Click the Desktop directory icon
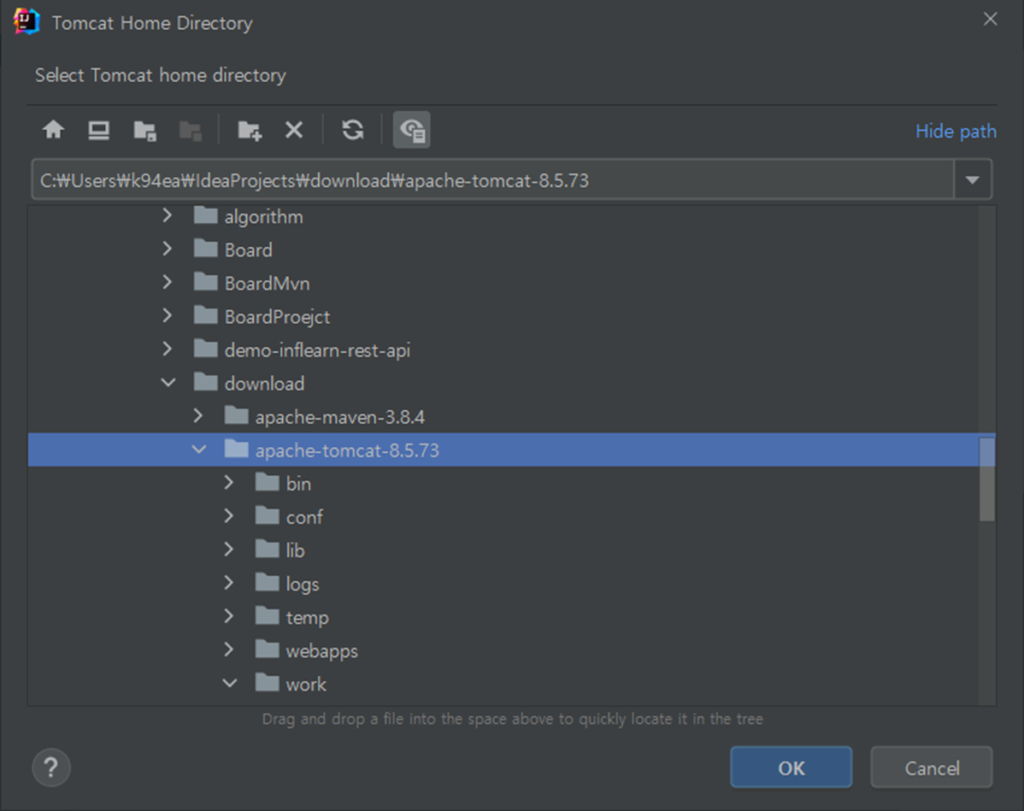The image size is (1024, 811). 98,130
